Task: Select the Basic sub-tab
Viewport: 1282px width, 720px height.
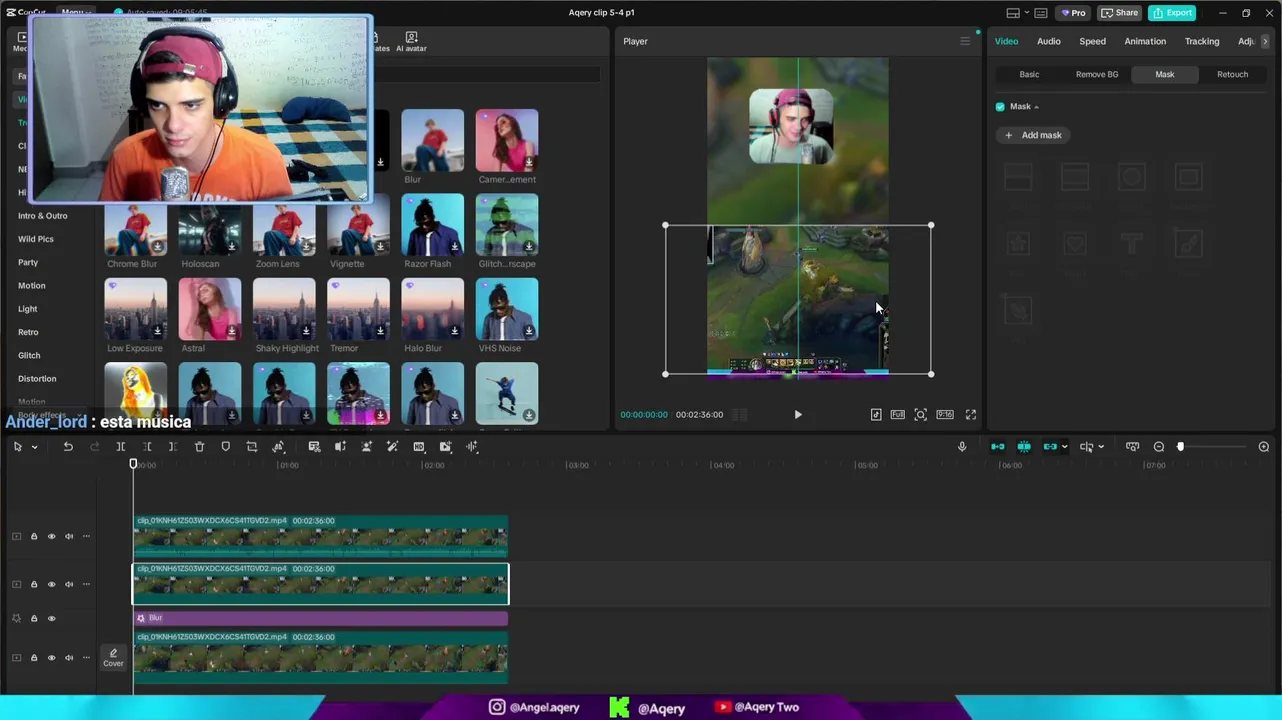Action: click(x=1029, y=74)
